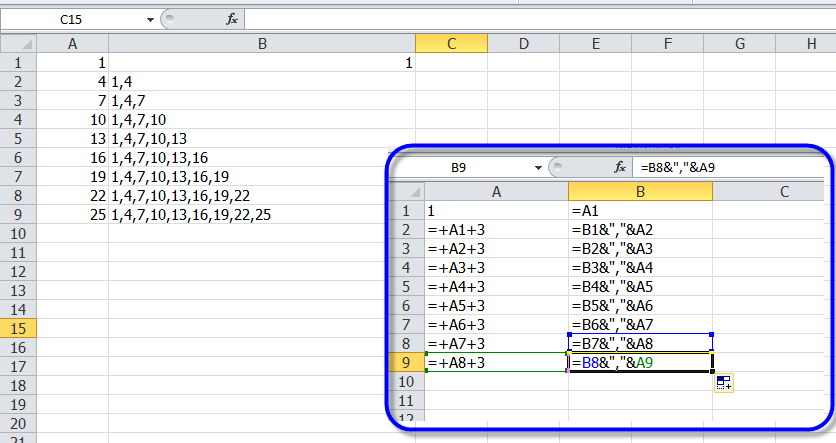Click inset cell with formula =+A7+3
The width and height of the screenshot is (836, 443).
pos(496,343)
